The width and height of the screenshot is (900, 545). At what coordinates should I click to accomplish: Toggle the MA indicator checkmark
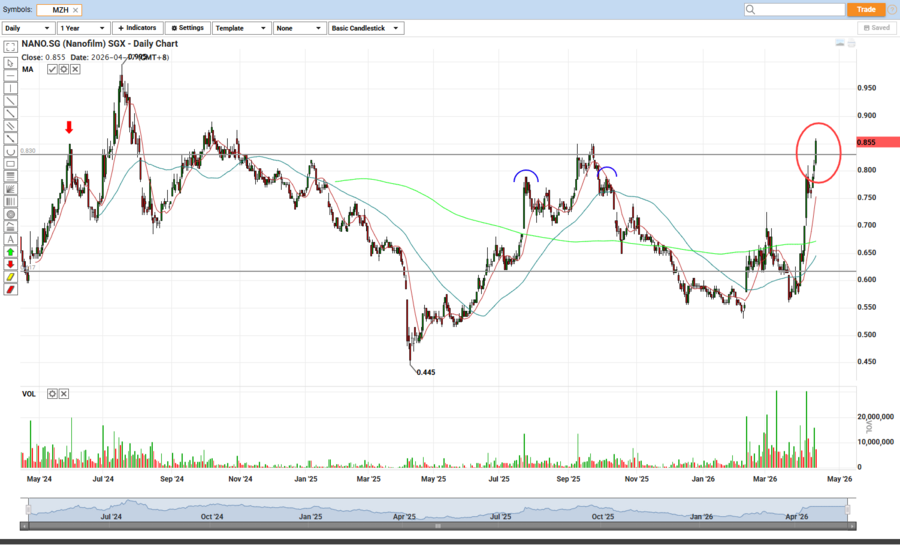pos(52,69)
